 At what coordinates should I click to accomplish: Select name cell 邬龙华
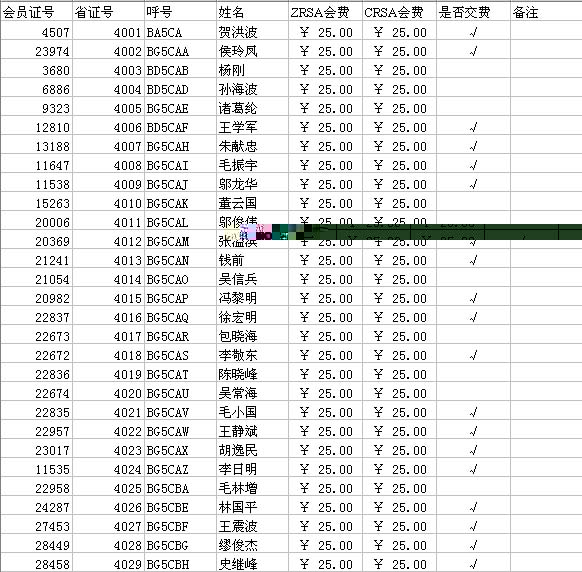click(x=252, y=183)
